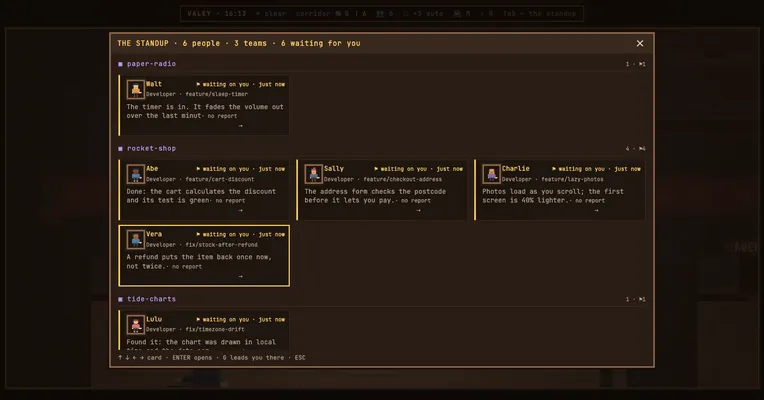Viewport: 764px width, 400px height.
Task: Click the rocket-shop waiting count on right
Action: [635, 149]
